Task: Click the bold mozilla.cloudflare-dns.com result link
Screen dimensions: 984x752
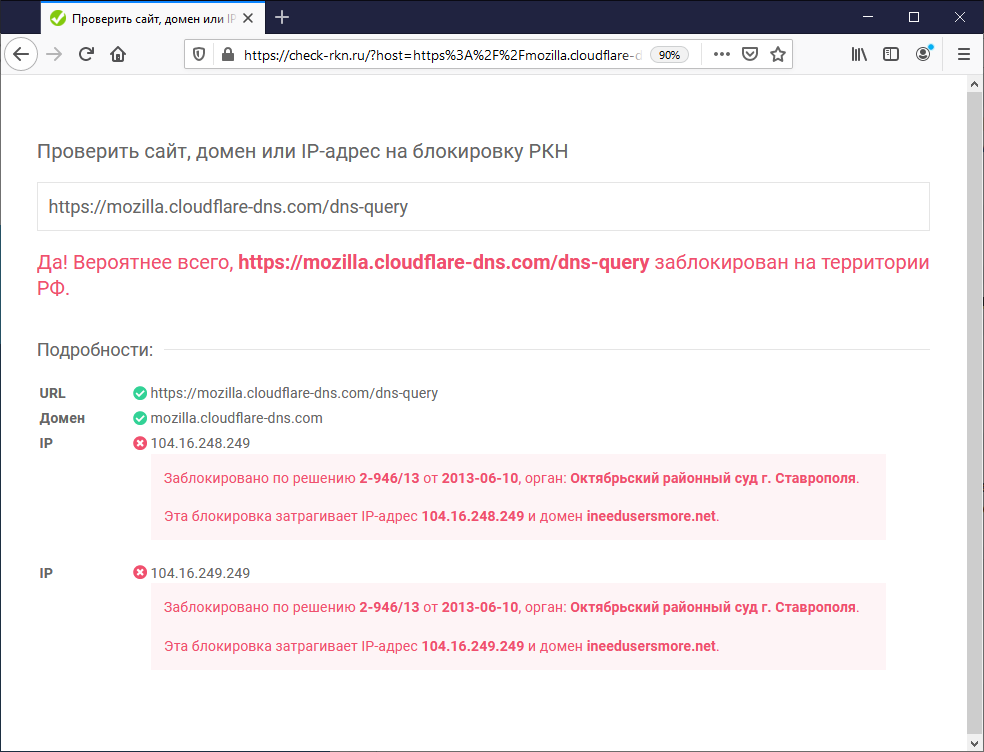Action: [443, 263]
